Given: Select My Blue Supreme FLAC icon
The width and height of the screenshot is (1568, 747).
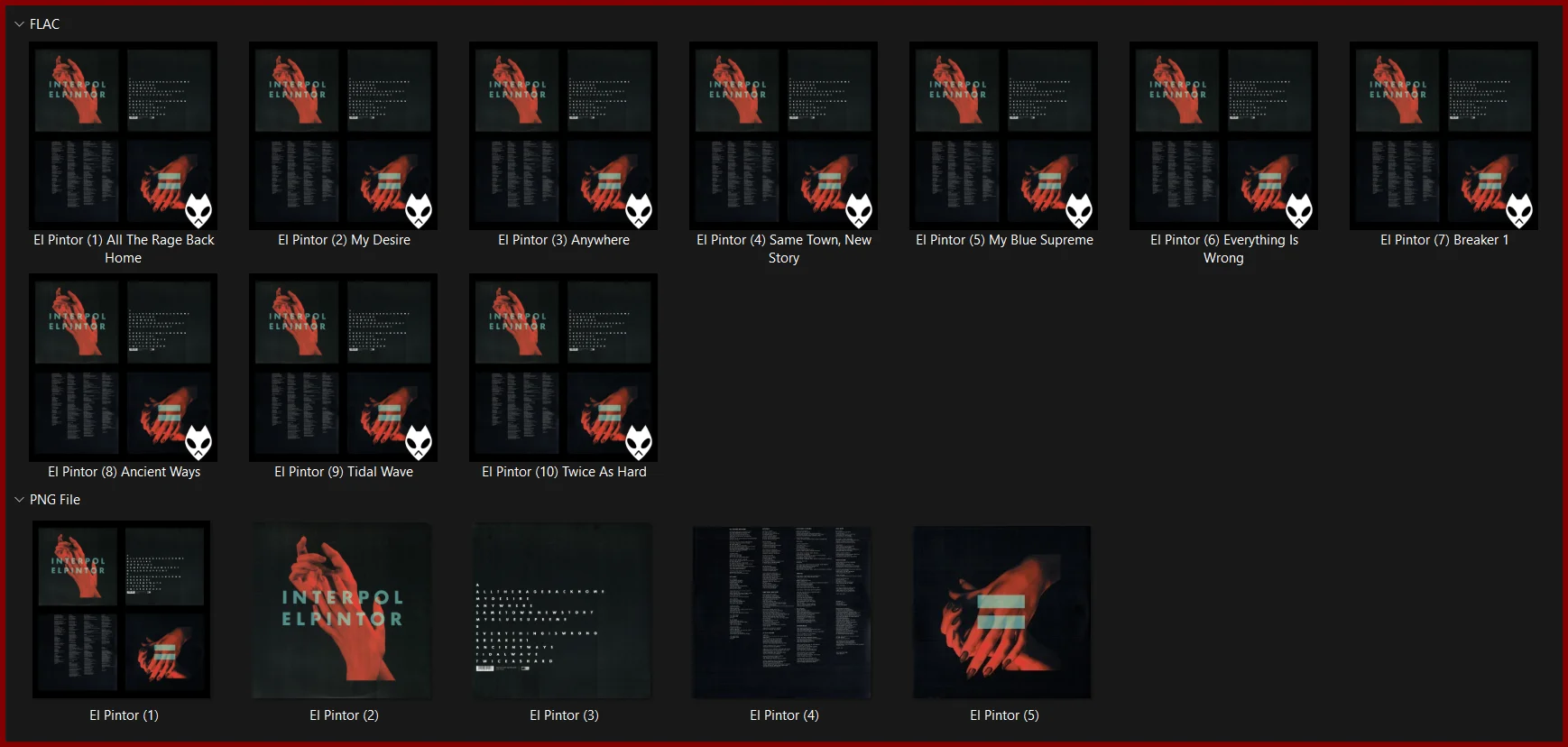Looking at the screenshot, I should click(x=1003, y=135).
